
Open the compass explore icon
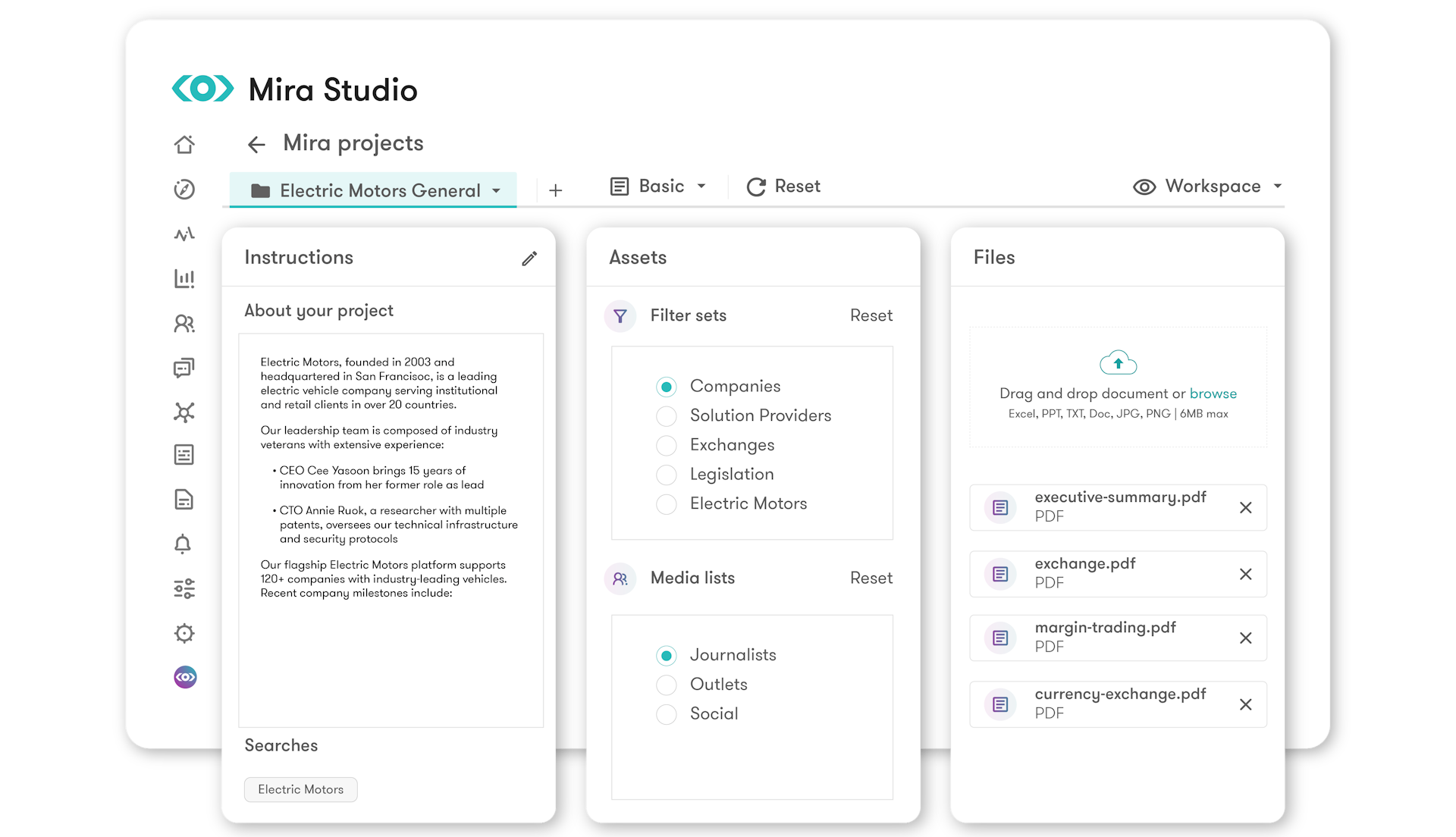(x=184, y=190)
